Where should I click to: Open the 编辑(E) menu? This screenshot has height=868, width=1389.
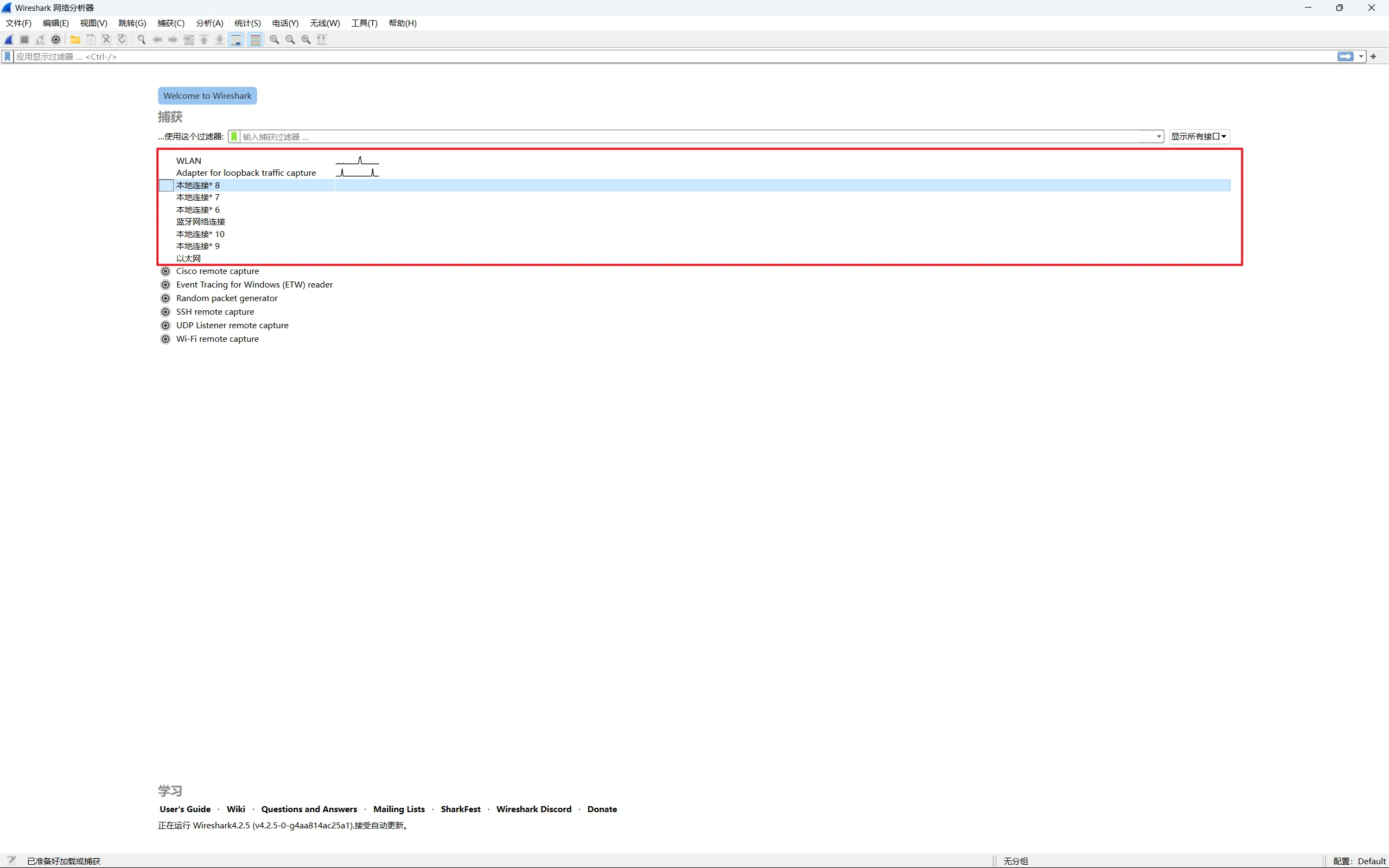point(56,23)
